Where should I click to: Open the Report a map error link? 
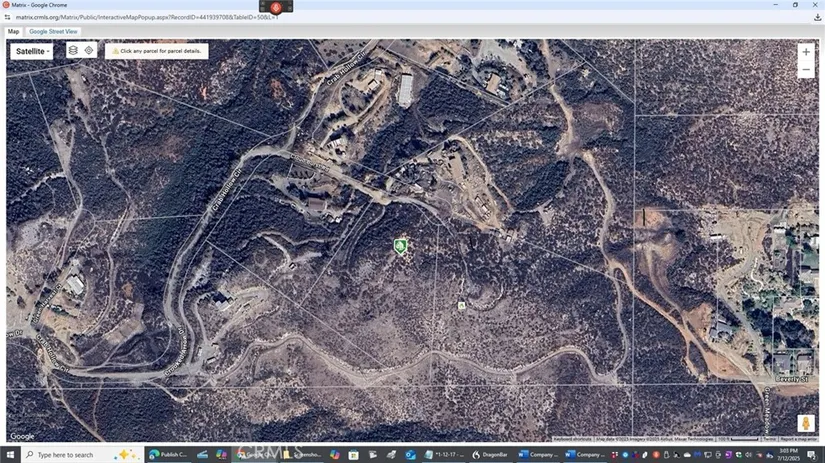pyautogui.click(x=800, y=439)
